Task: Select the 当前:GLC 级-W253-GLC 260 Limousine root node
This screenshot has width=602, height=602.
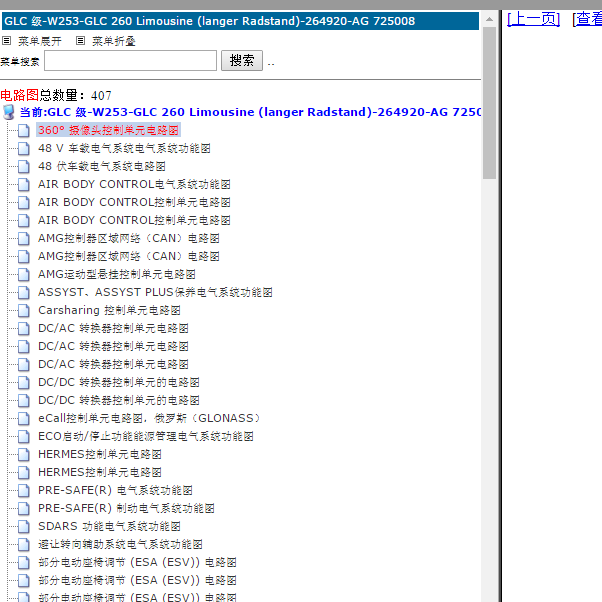Action: pyautogui.click(x=250, y=112)
